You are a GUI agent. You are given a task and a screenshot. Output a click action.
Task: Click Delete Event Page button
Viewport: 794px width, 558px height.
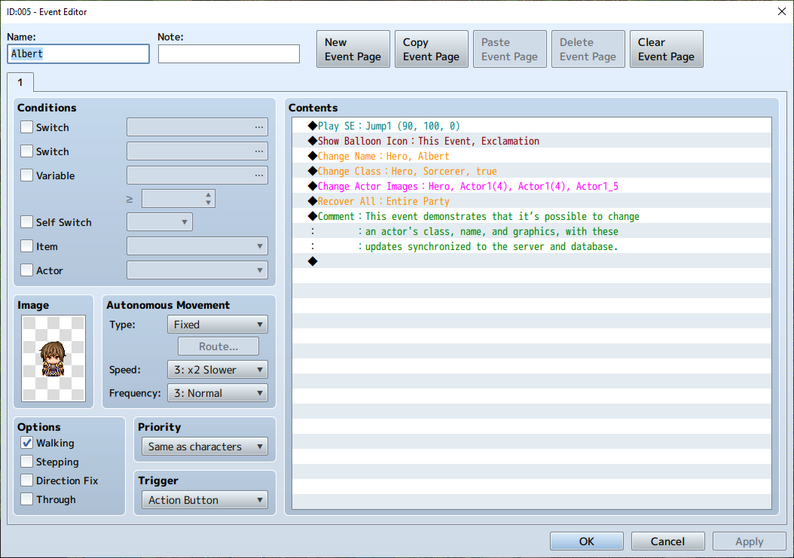[x=588, y=49]
